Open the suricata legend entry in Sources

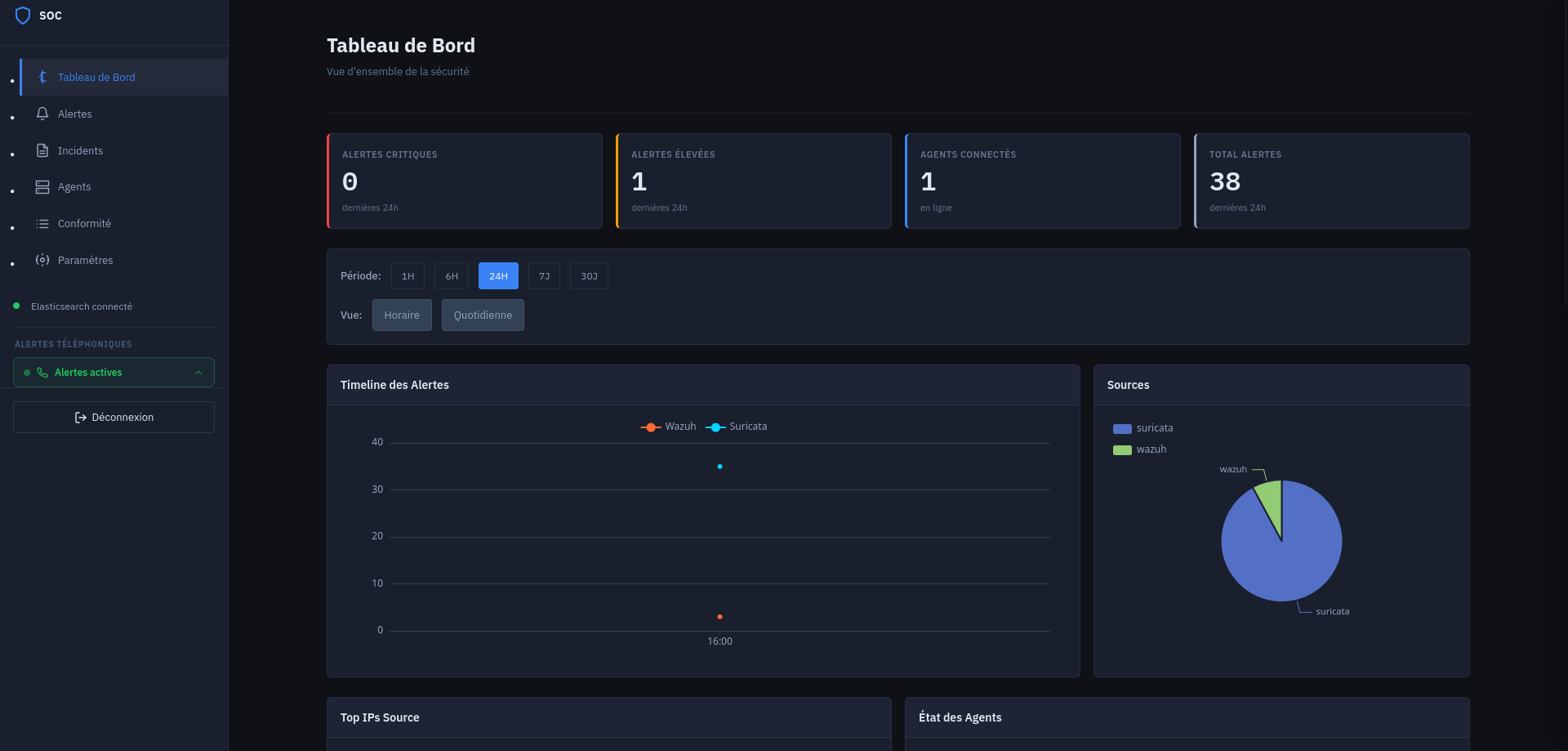point(1143,427)
